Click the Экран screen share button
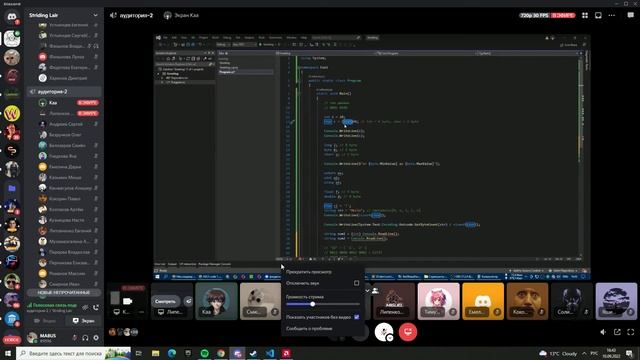The height and width of the screenshot is (360, 640). coord(83,321)
